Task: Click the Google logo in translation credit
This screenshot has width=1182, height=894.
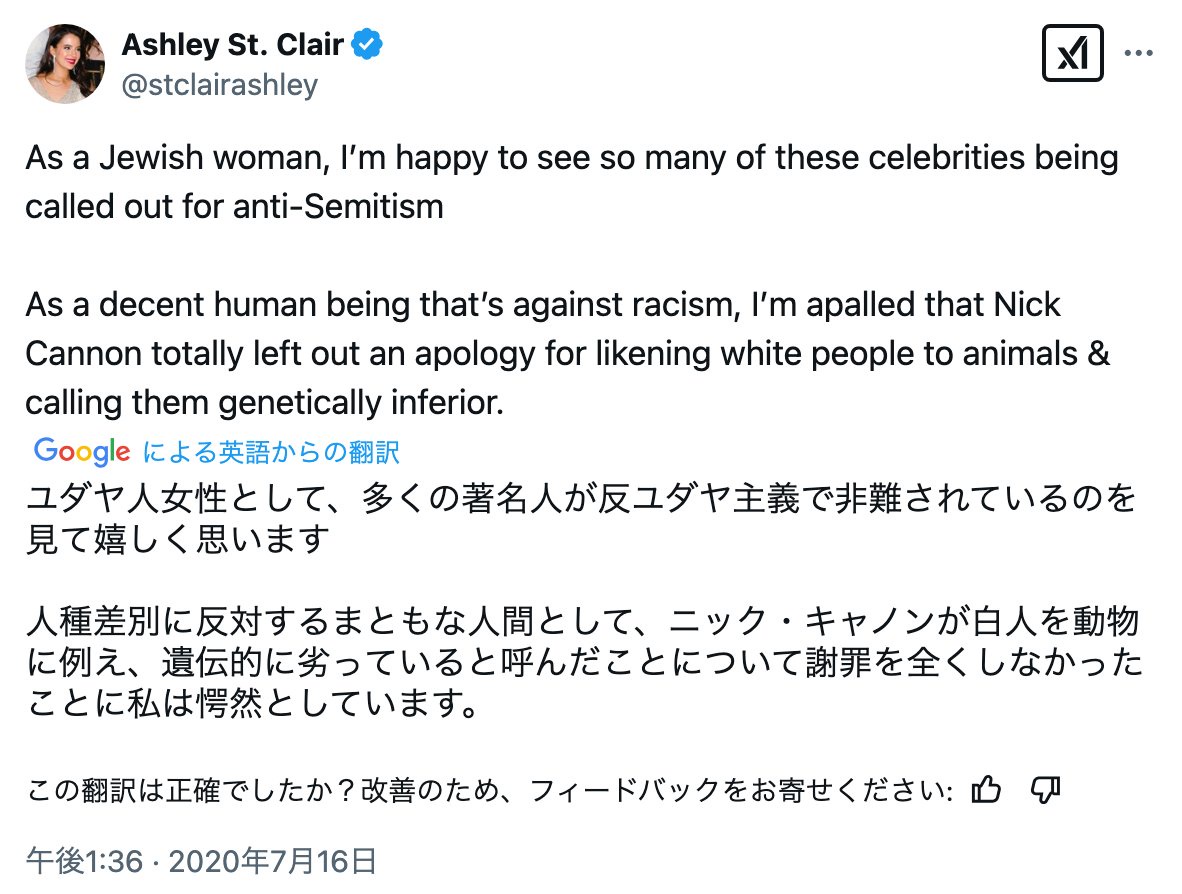Action: (82, 451)
